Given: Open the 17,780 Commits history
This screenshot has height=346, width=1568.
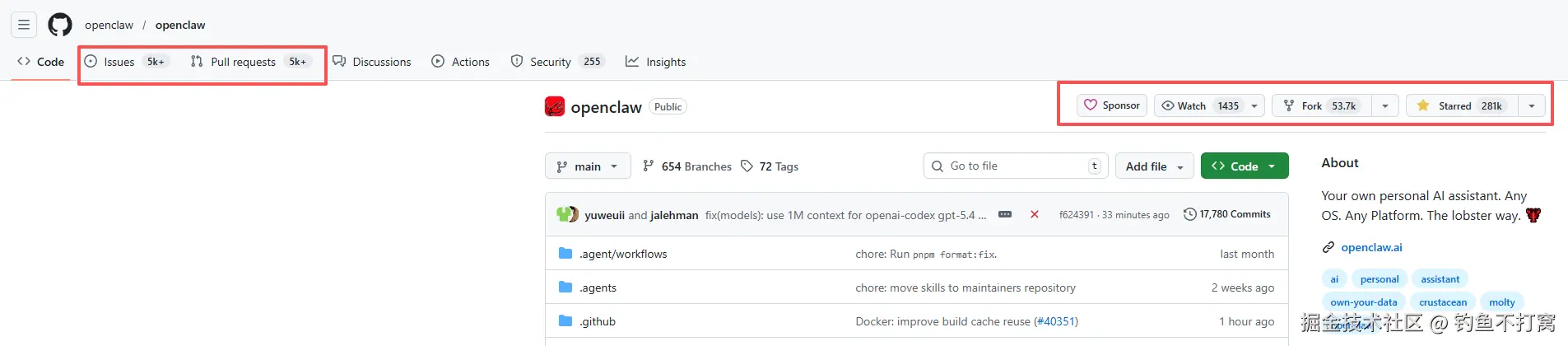Looking at the screenshot, I should point(1226,214).
